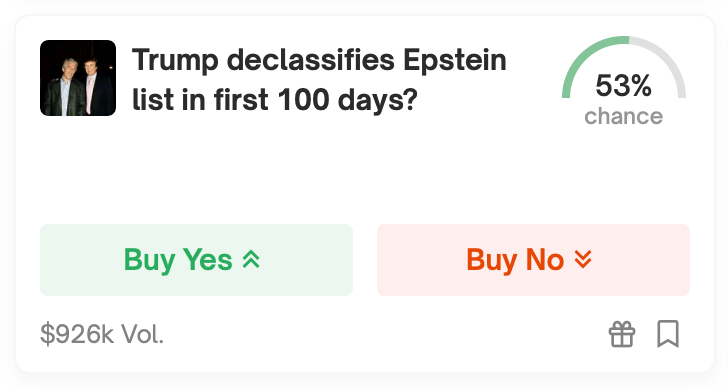
Task: Select the word "Epstein" in the title
Action: (455, 61)
